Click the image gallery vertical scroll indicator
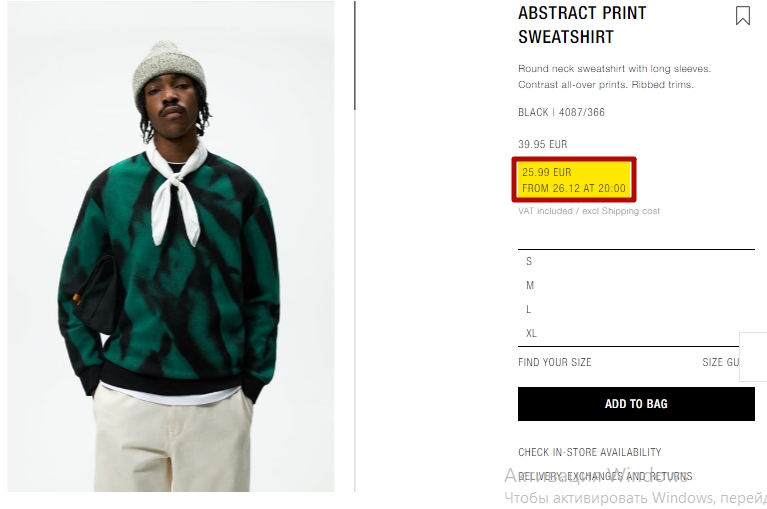Image resolution: width=767 pixels, height=509 pixels. click(x=355, y=56)
